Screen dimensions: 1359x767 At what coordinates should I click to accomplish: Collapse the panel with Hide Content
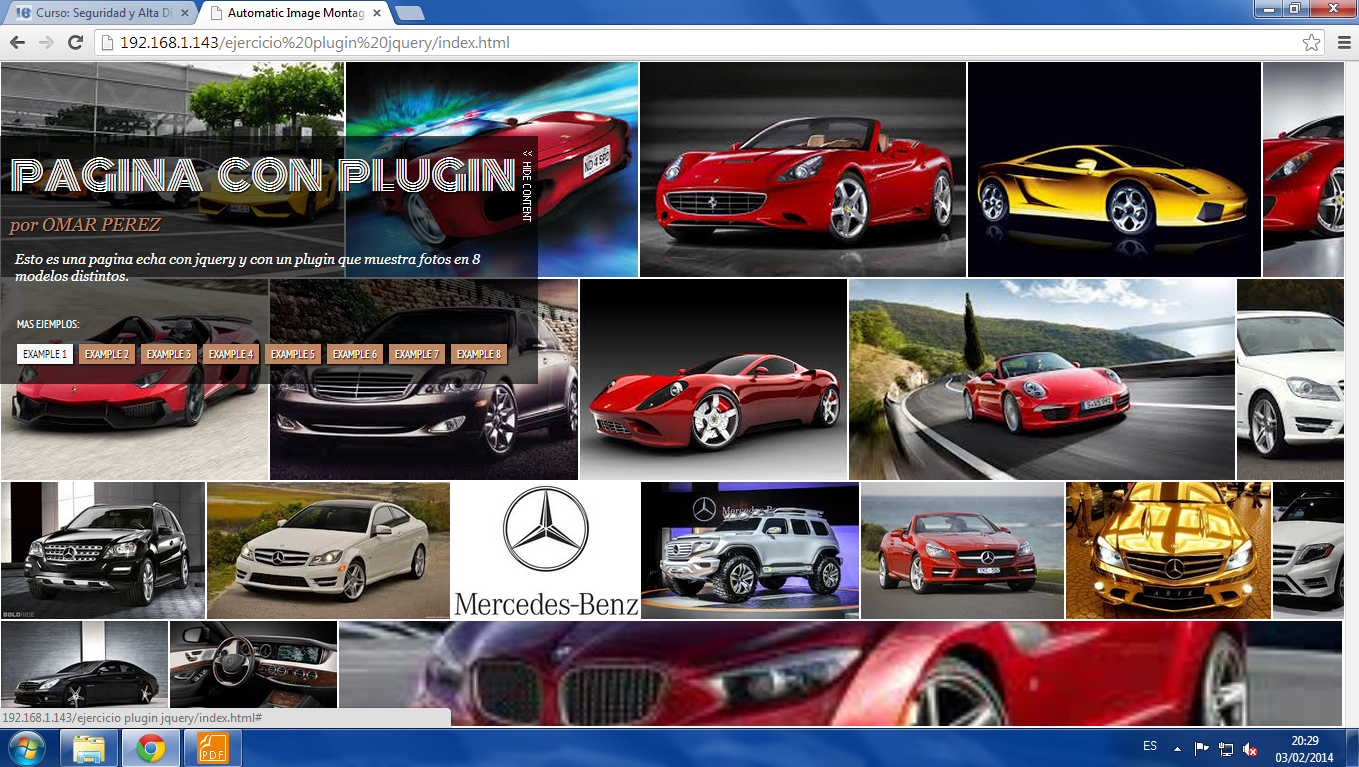coord(527,185)
